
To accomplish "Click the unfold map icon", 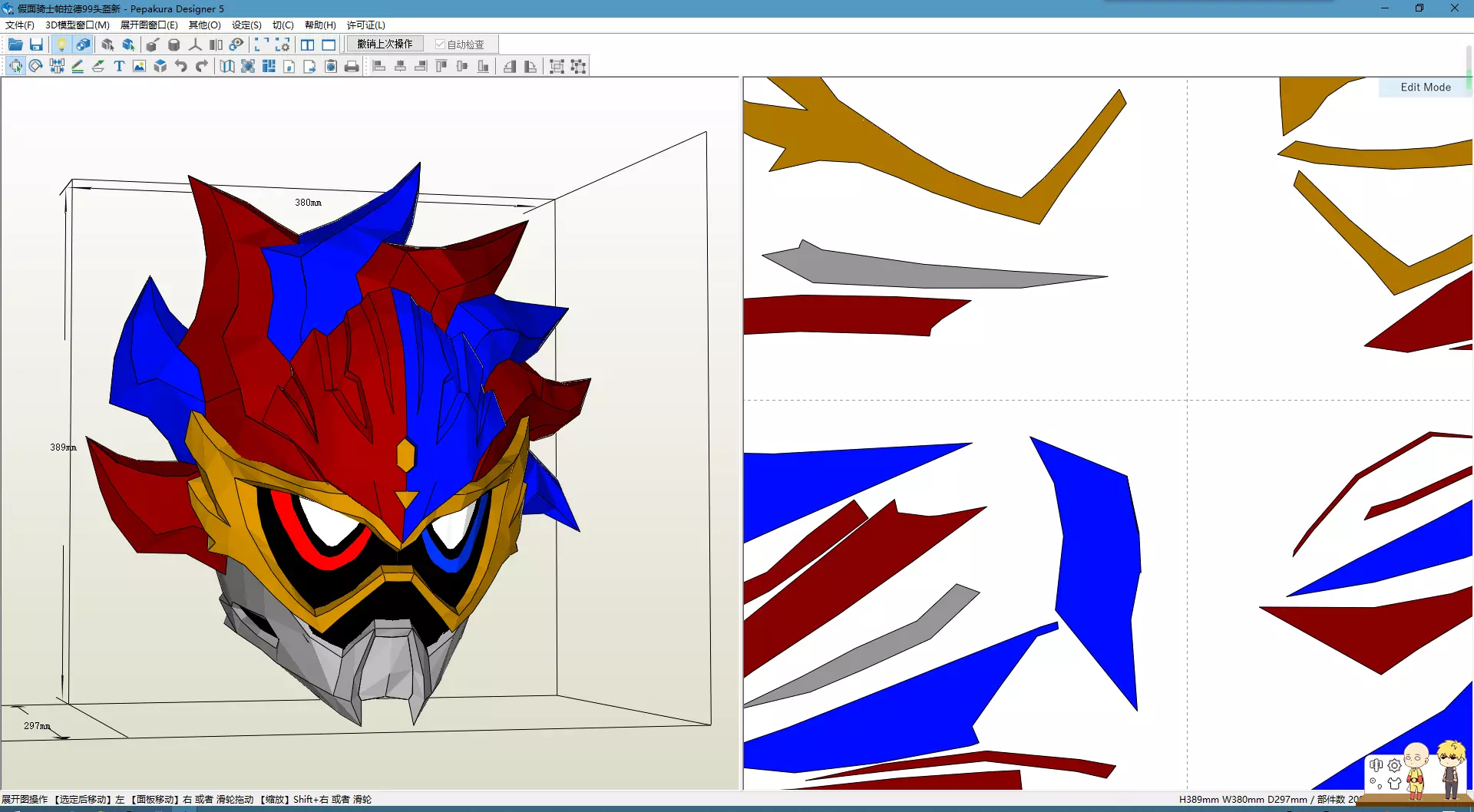I will (227, 66).
